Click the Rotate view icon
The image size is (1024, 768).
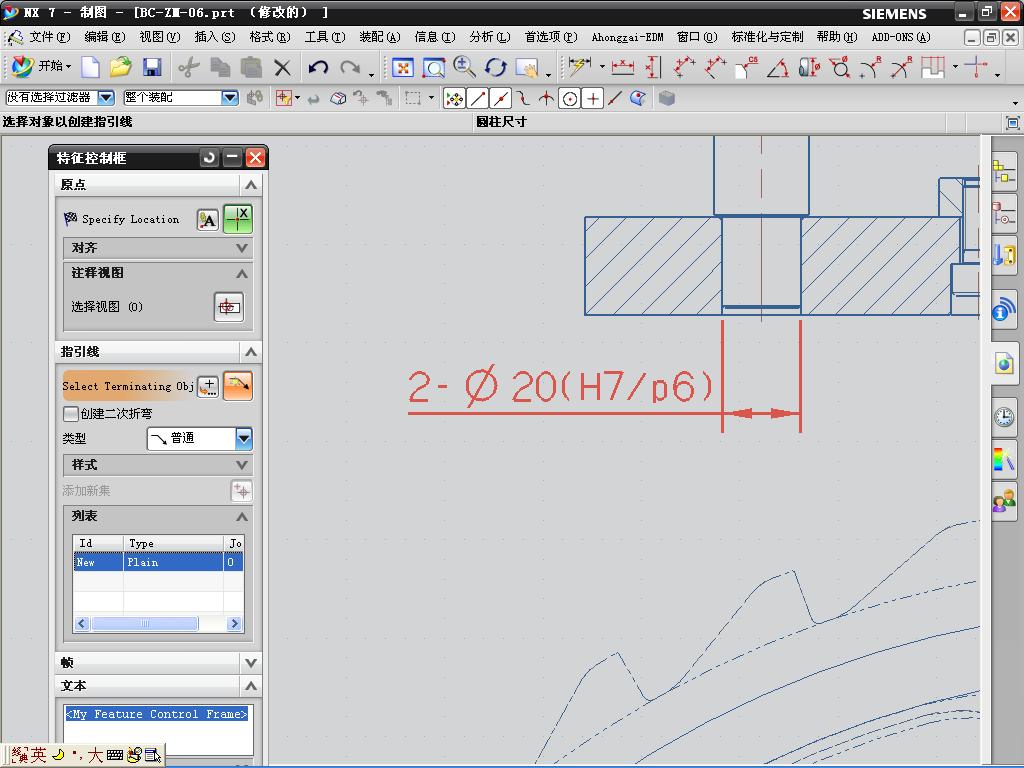point(495,67)
